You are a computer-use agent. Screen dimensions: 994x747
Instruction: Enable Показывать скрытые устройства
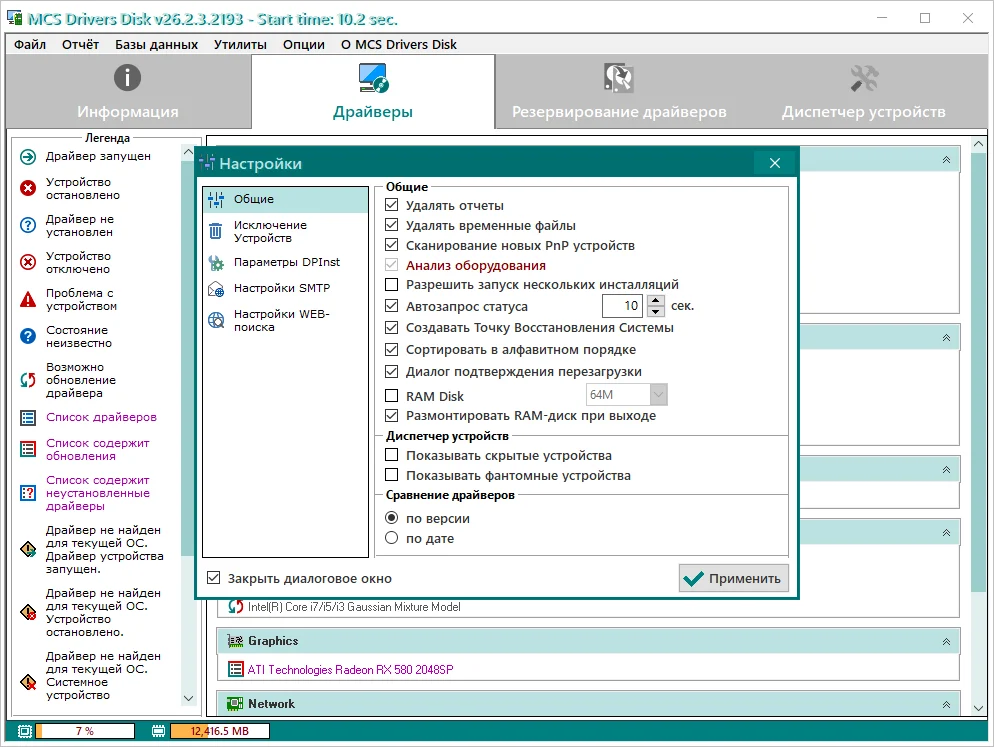tap(392, 455)
